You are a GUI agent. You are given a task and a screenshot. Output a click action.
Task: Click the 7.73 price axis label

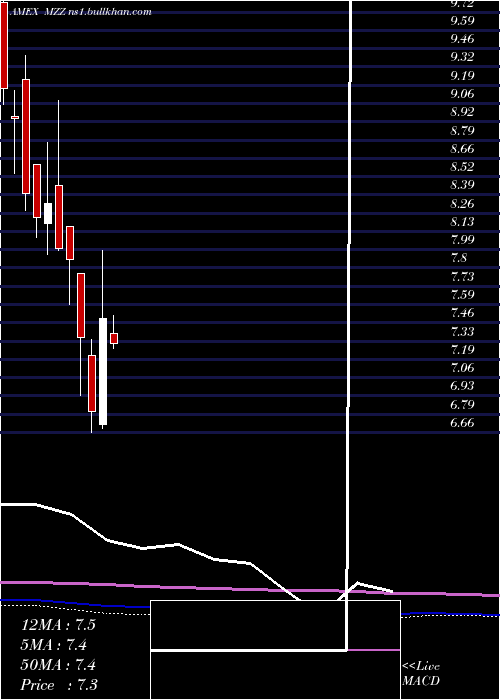462,276
